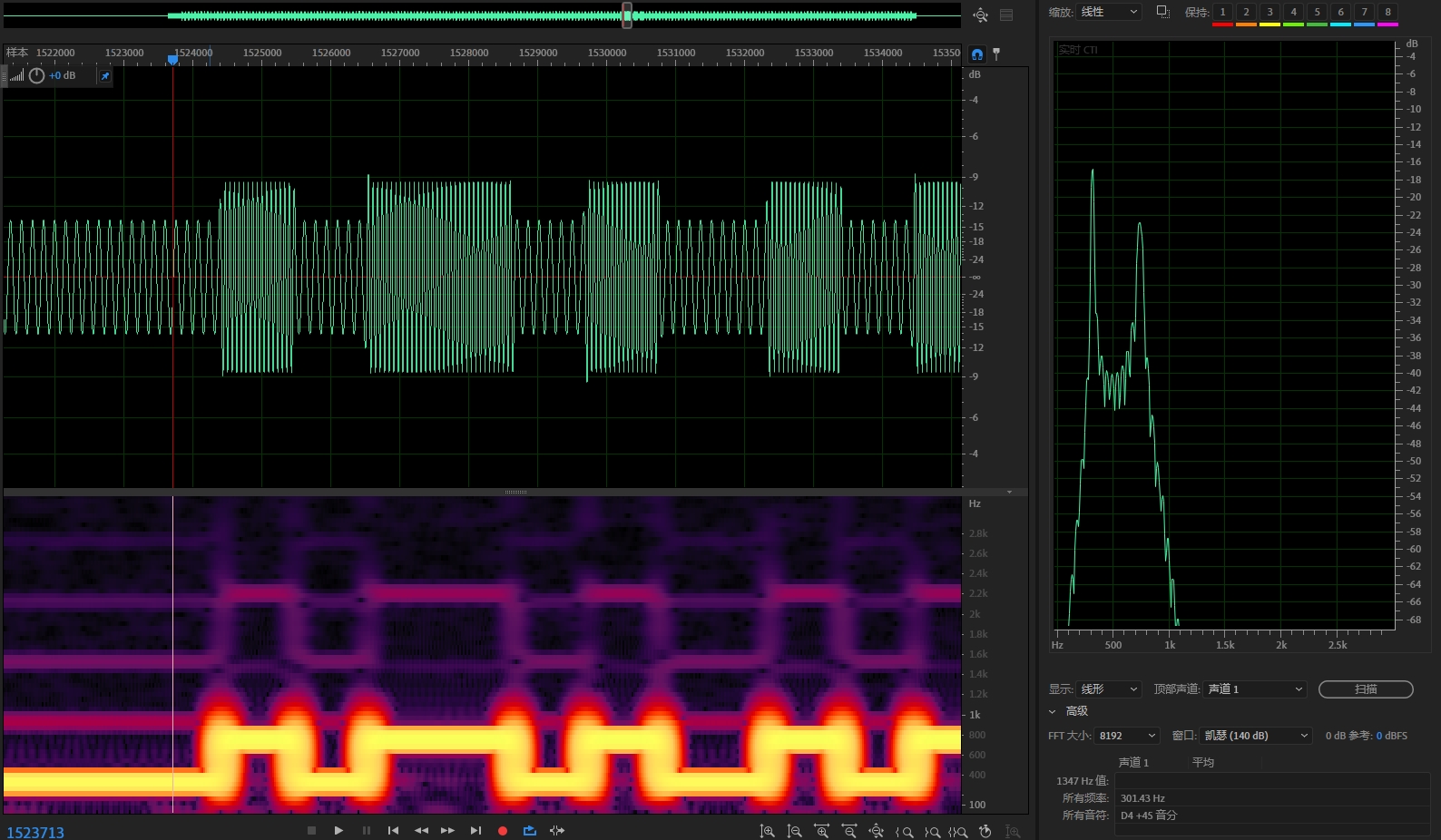
Task: Click the Stop button in transport
Action: 311,831
